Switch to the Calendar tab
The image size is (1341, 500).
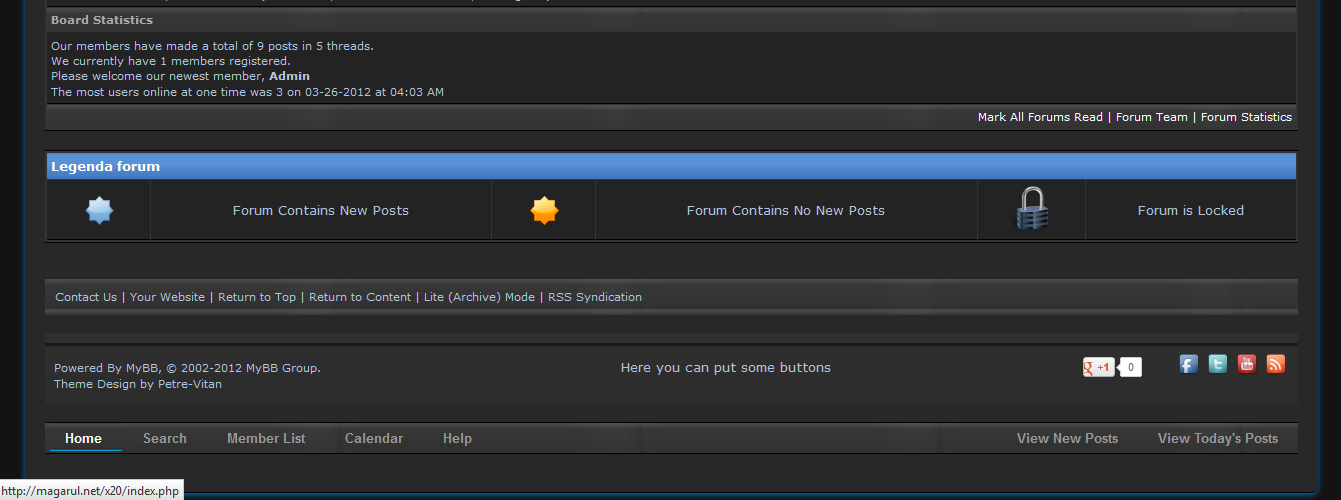click(373, 438)
